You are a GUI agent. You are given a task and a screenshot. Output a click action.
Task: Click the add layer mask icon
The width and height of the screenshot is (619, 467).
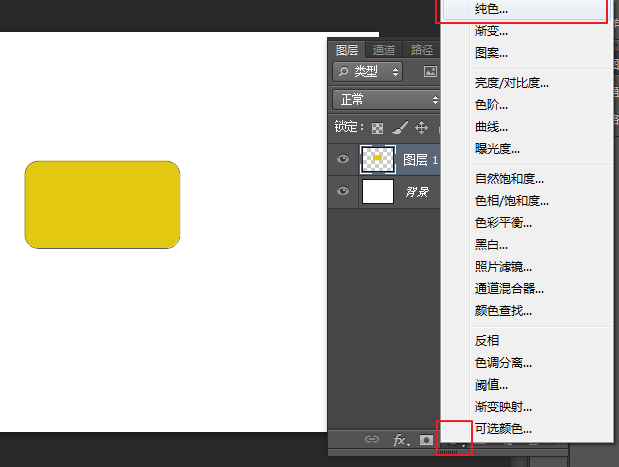[x=426, y=440]
